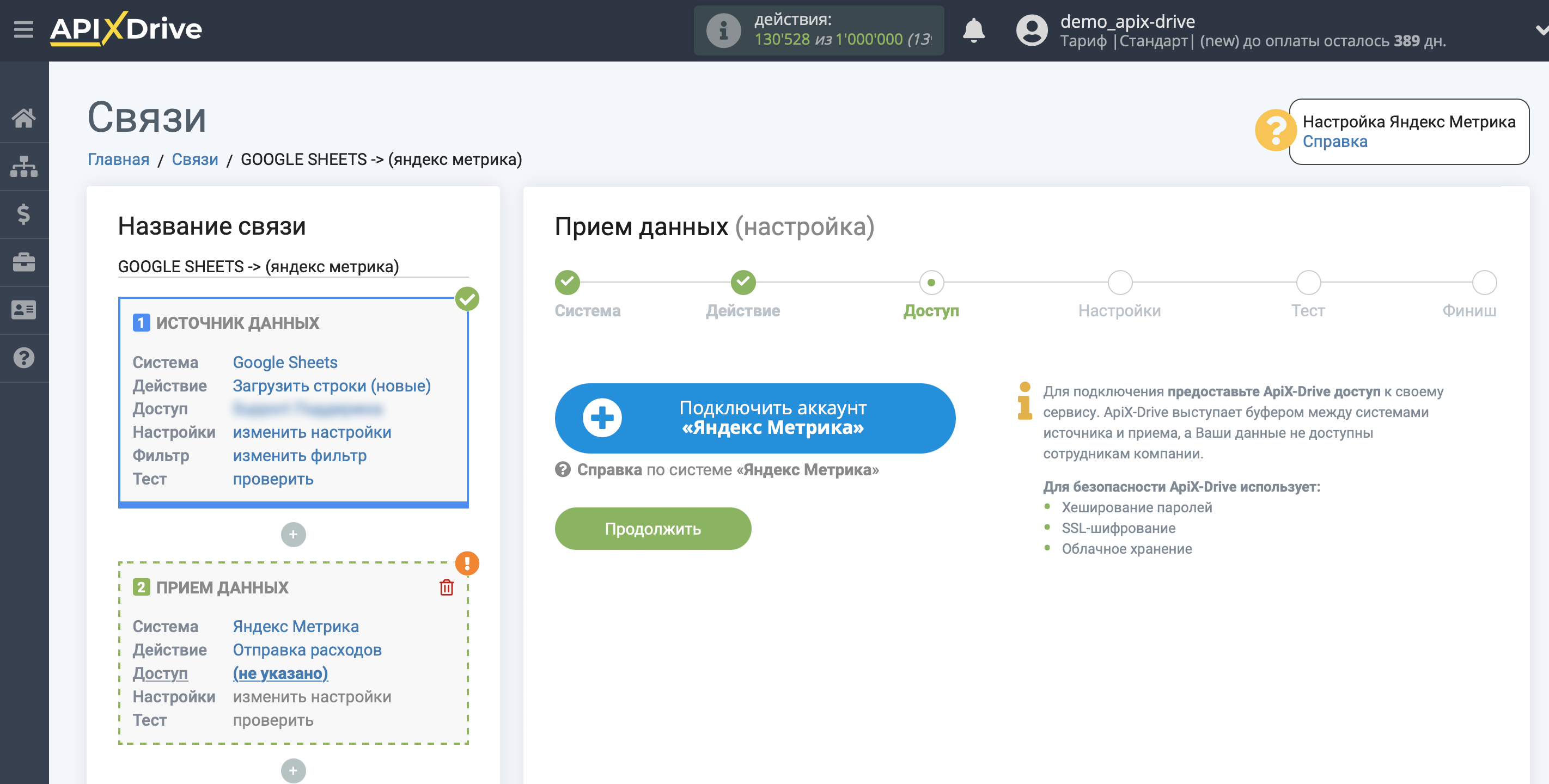Image resolution: width=1549 pixels, height=784 pixels.
Task: Go to Связи breadcrumb
Action: coord(195,160)
